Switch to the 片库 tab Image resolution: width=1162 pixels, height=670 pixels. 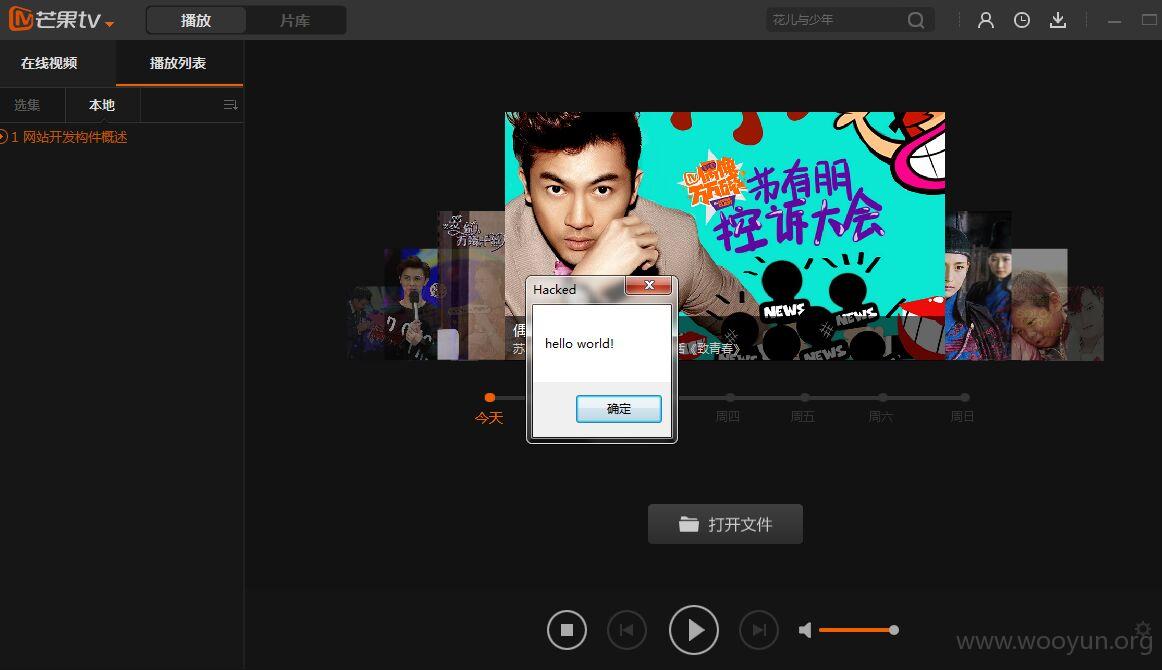coord(295,21)
